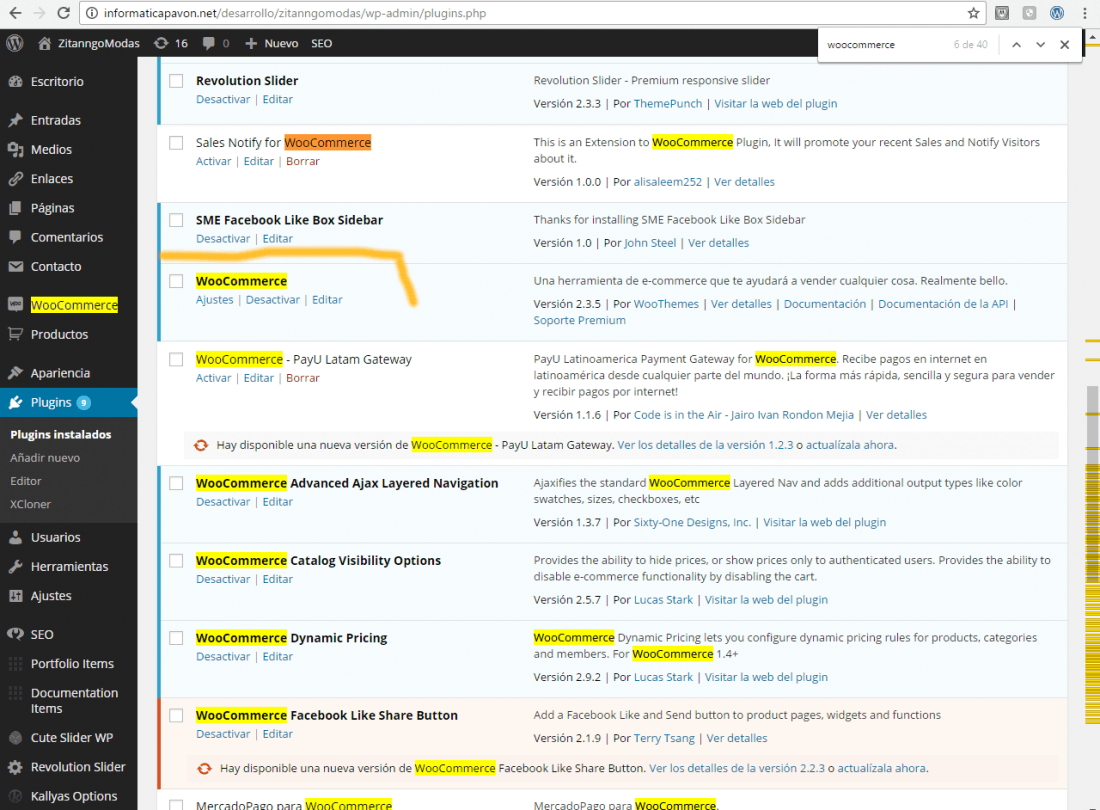The height and width of the screenshot is (810, 1100).
Task: Click the Comentarios speech bubble icon
Action: click(15, 237)
